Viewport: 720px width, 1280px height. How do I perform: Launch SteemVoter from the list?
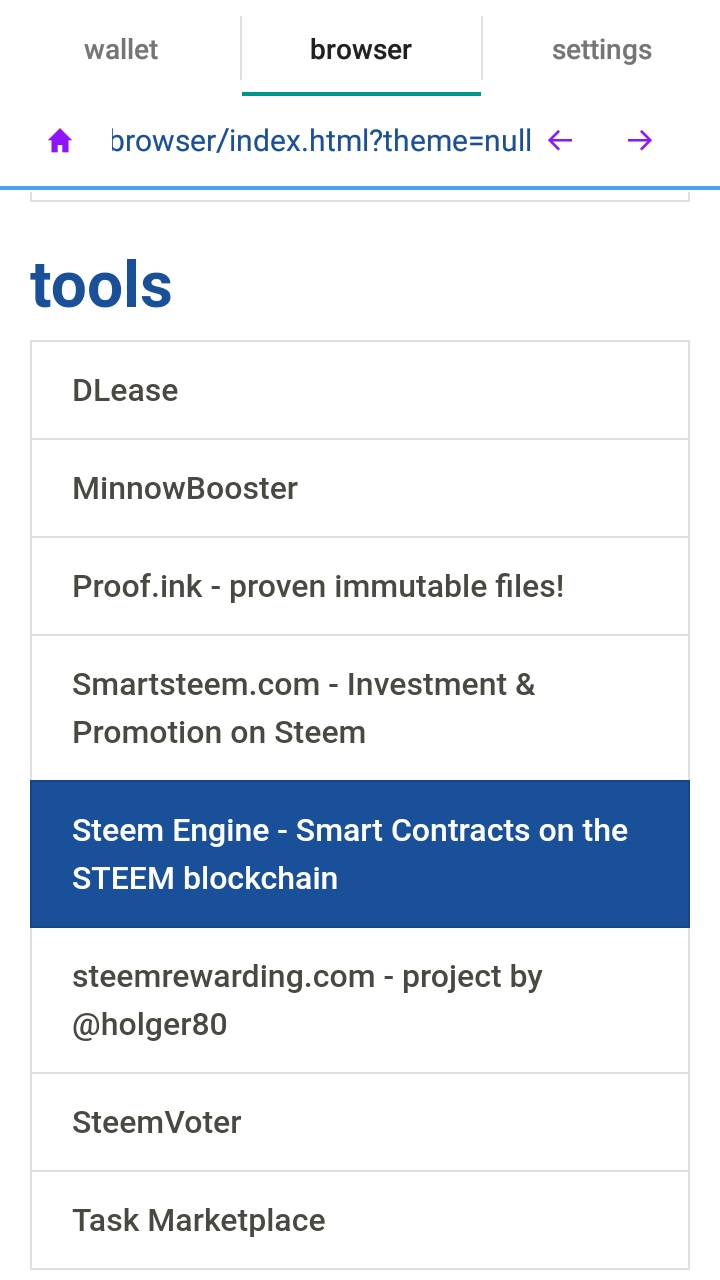360,1122
